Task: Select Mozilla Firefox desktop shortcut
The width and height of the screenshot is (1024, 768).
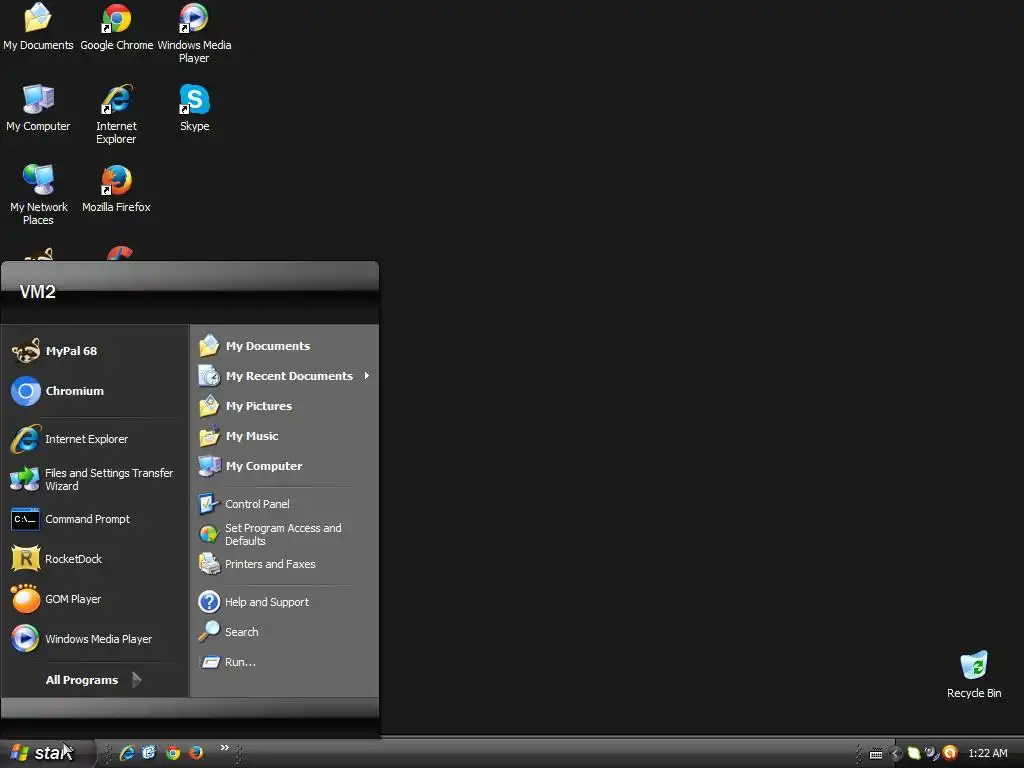Action: pyautogui.click(x=116, y=189)
